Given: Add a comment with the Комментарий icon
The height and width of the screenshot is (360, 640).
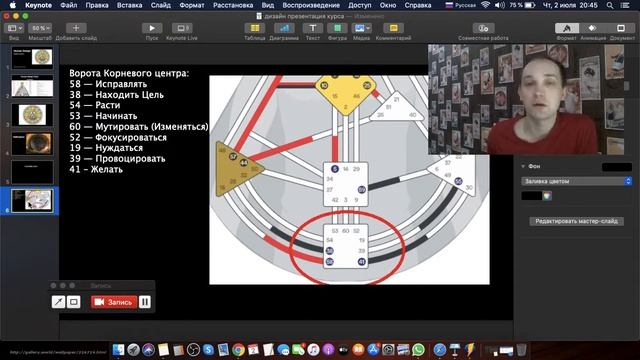Looking at the screenshot, I should [x=393, y=28].
